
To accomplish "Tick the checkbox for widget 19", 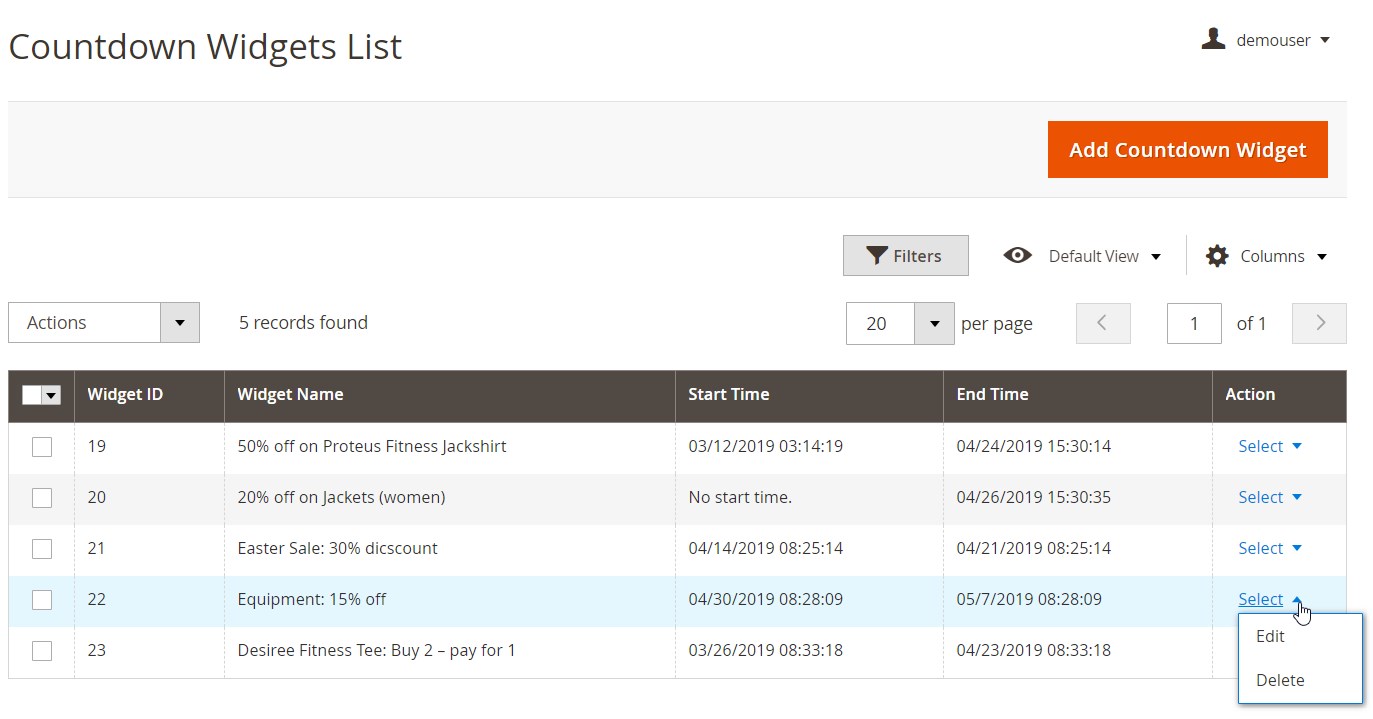I will [42, 447].
